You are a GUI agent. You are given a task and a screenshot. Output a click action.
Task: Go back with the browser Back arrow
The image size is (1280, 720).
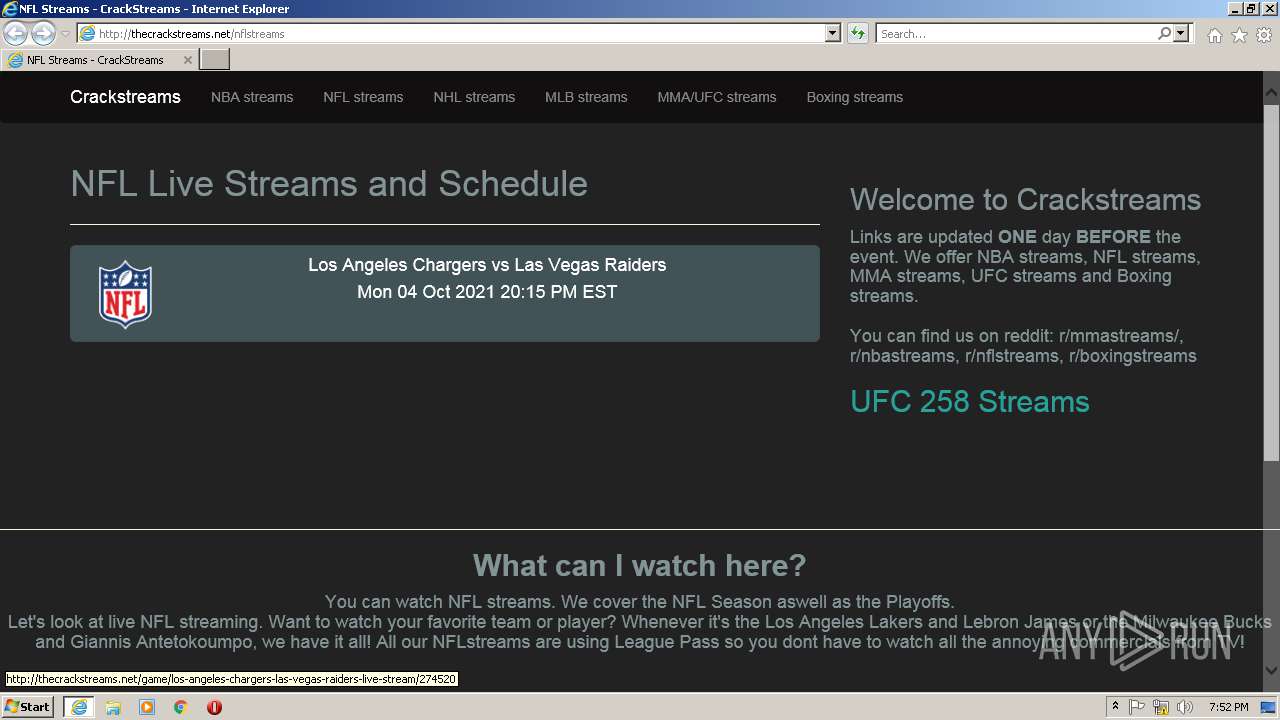click(x=15, y=34)
